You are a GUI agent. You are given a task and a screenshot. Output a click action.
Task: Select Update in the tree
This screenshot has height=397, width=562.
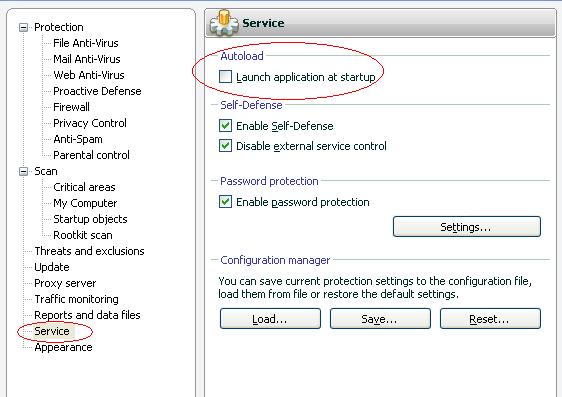tap(52, 267)
